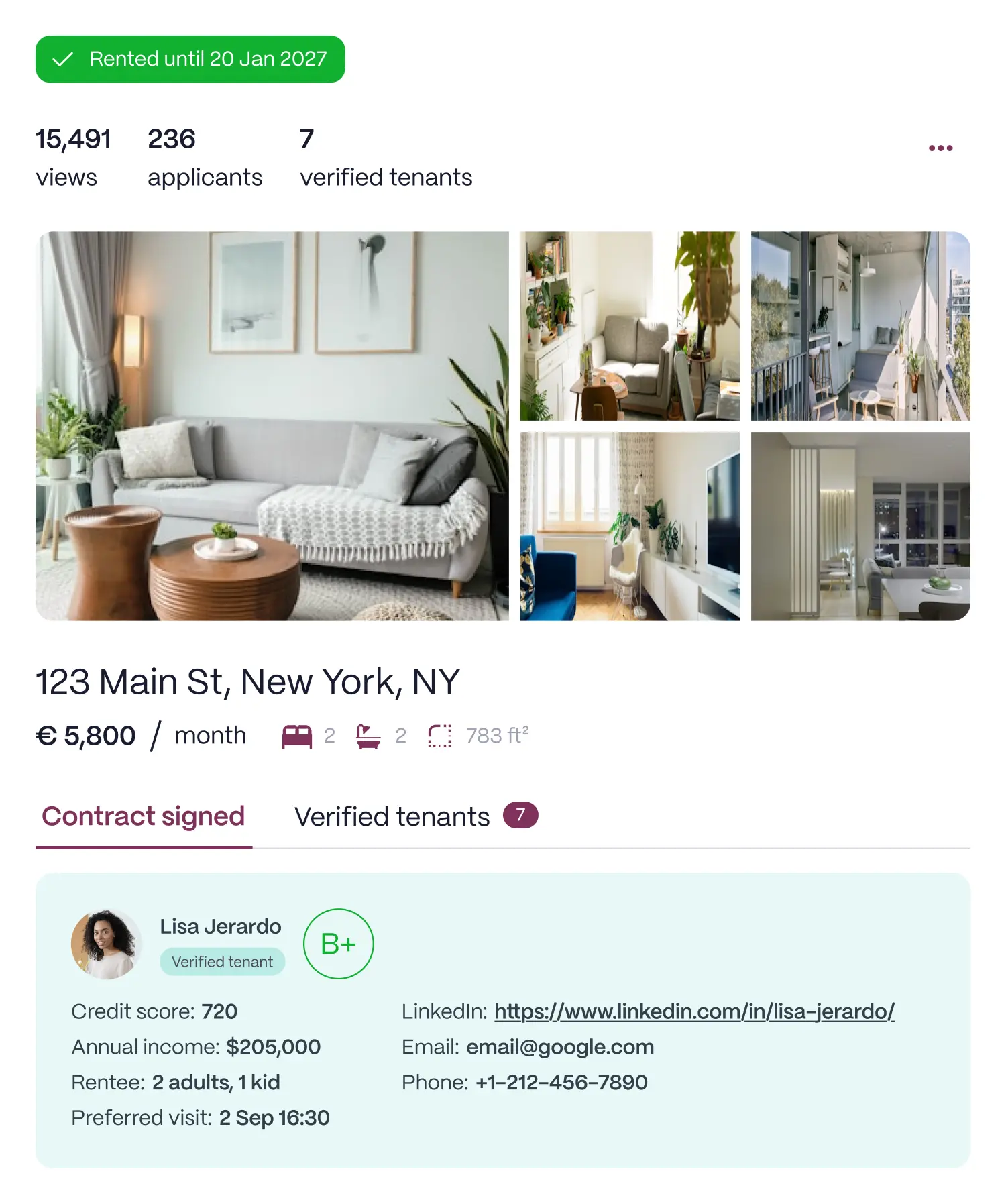
Task: Click the email@google.com address
Action: coord(560,1046)
